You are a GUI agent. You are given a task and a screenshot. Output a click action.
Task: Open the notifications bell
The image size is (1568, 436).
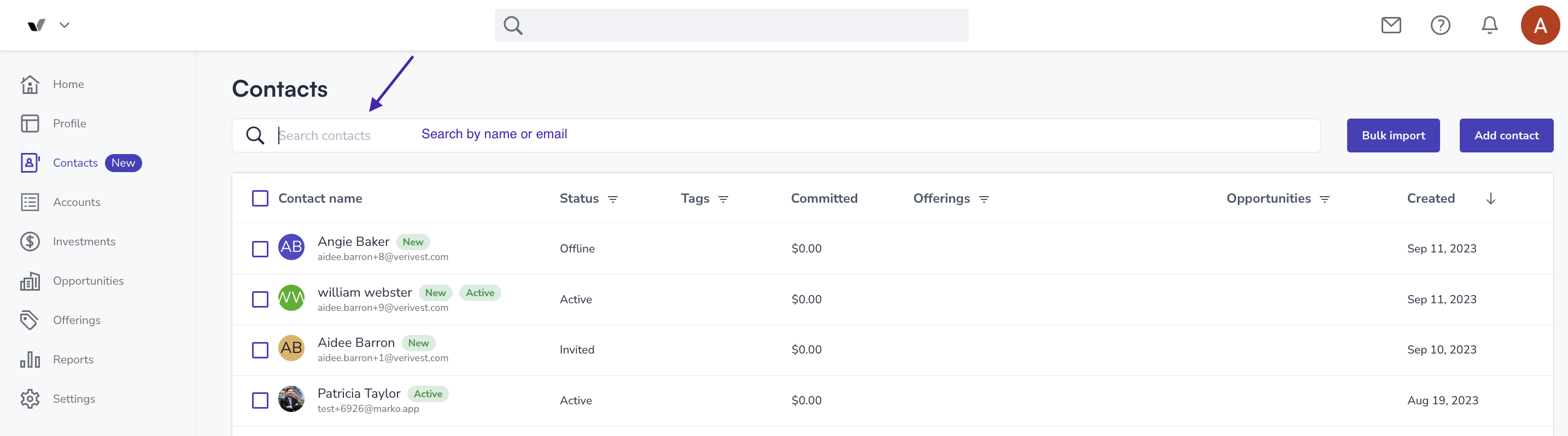[1489, 25]
